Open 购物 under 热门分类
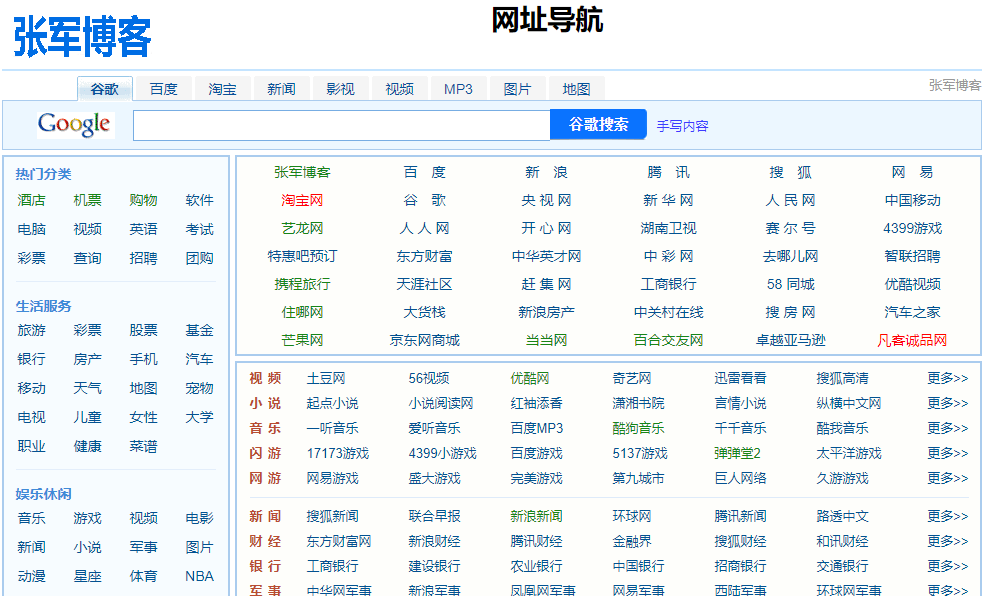The width and height of the screenshot is (984, 596). tap(143, 200)
